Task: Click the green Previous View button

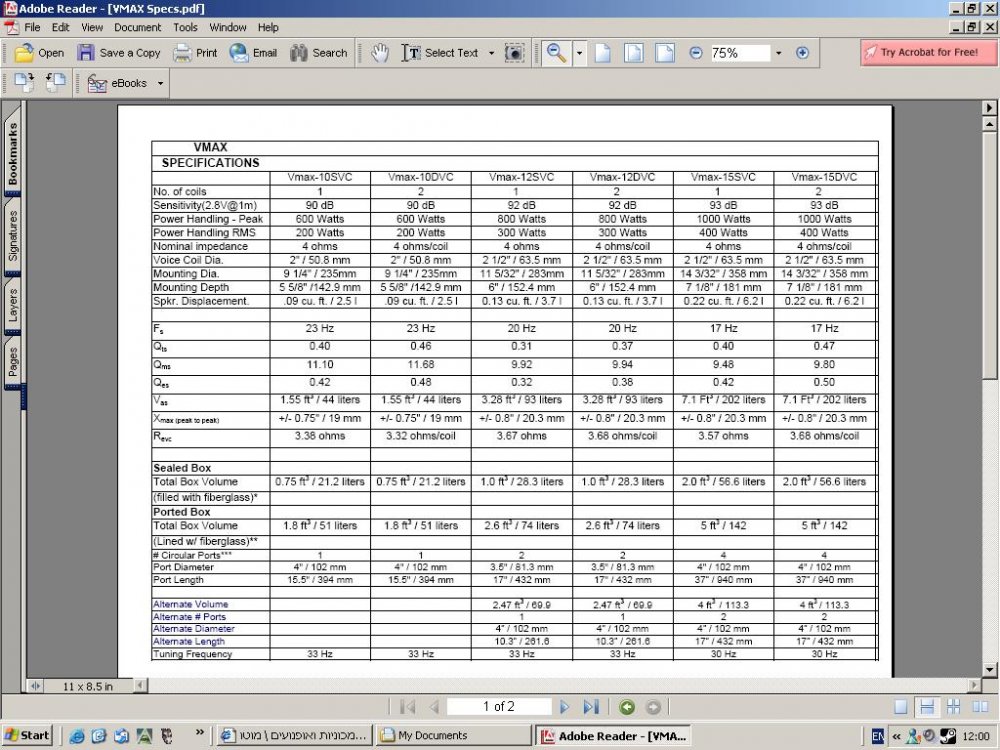Action: [627, 707]
